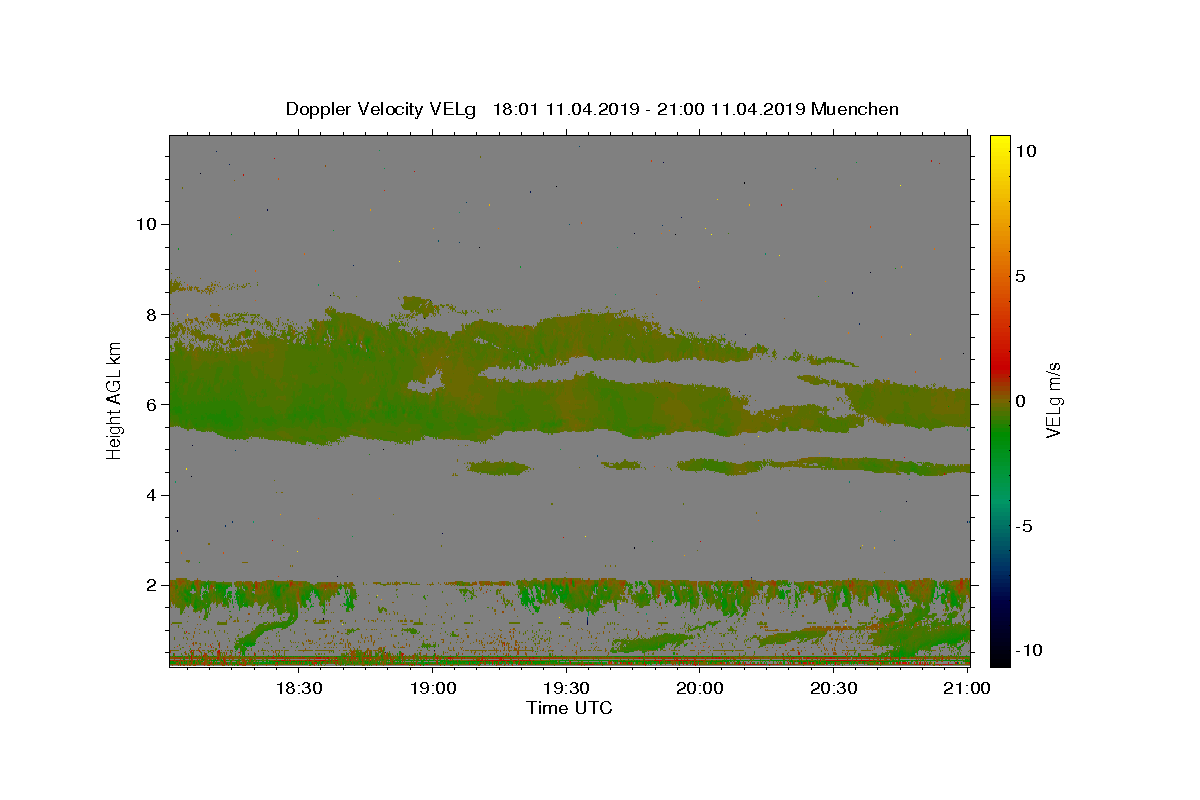This screenshot has width=1200, height=800.
Task: Click the 'Time UTC' axis label
Action: coord(569,708)
